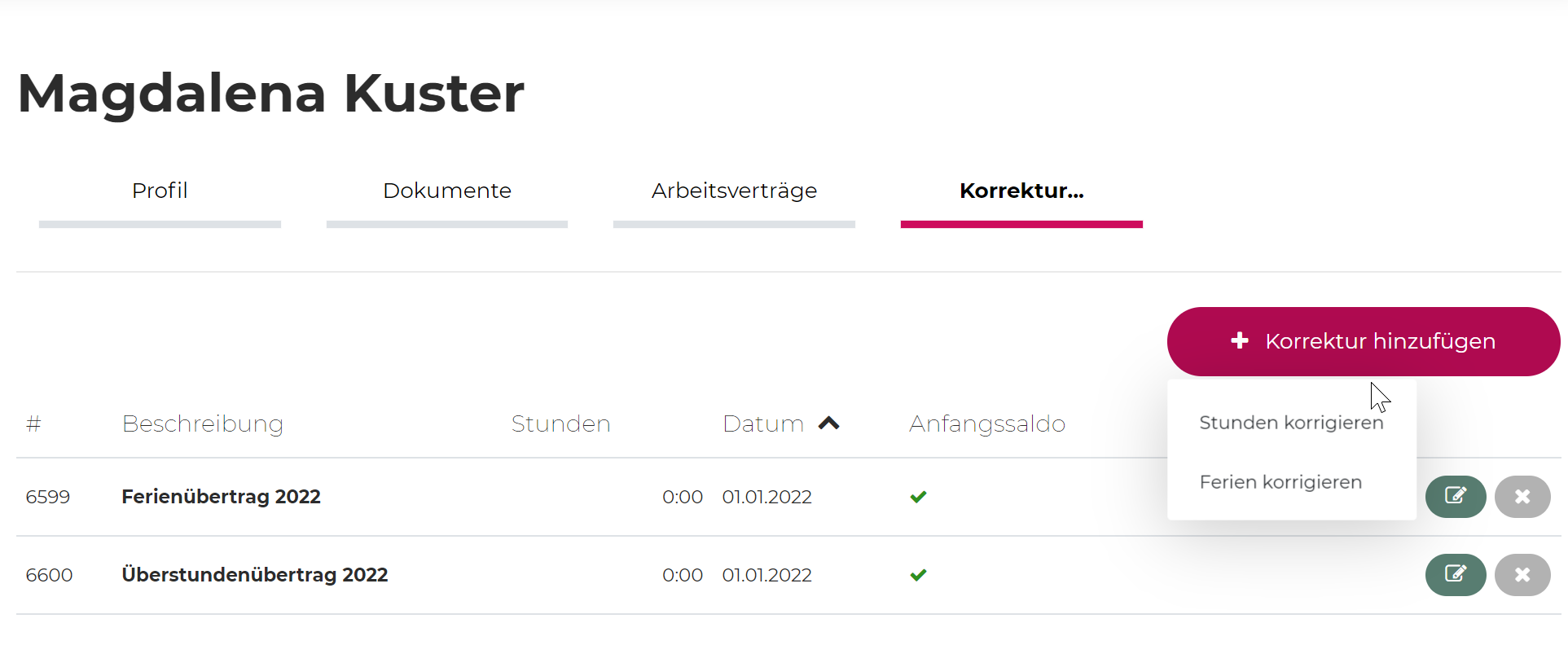Click Anfangssaldo checkmark for Ferienübertrag 2022
Screen dimensions: 1568x667
[918, 497]
